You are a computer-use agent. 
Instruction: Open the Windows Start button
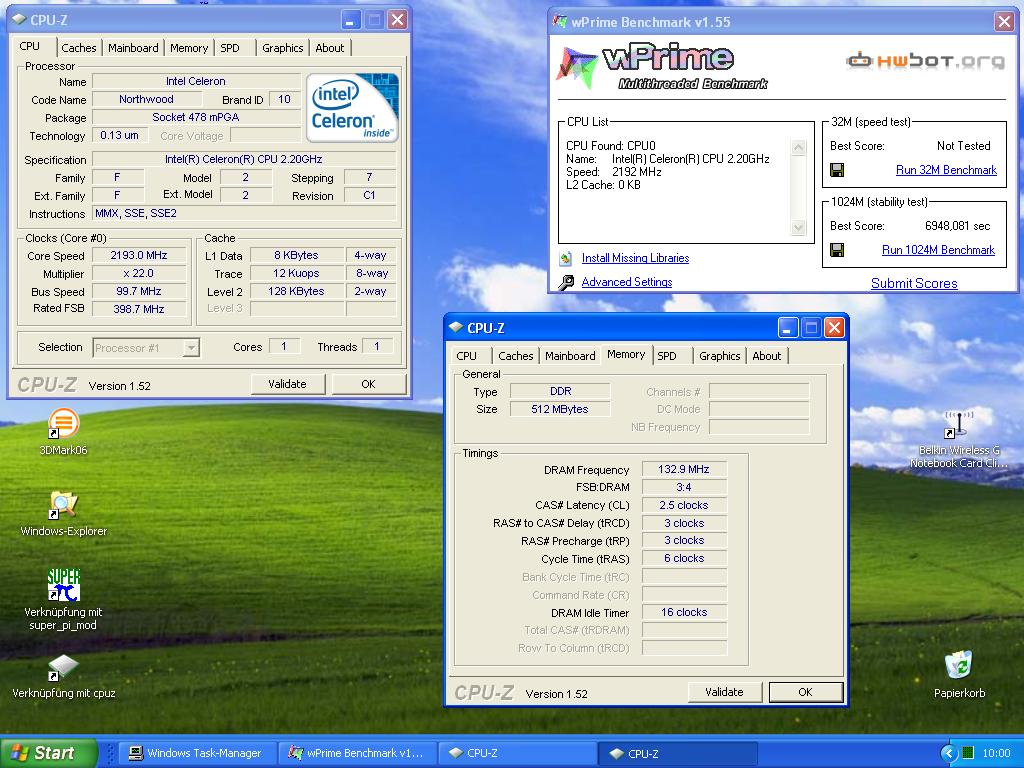pos(48,753)
